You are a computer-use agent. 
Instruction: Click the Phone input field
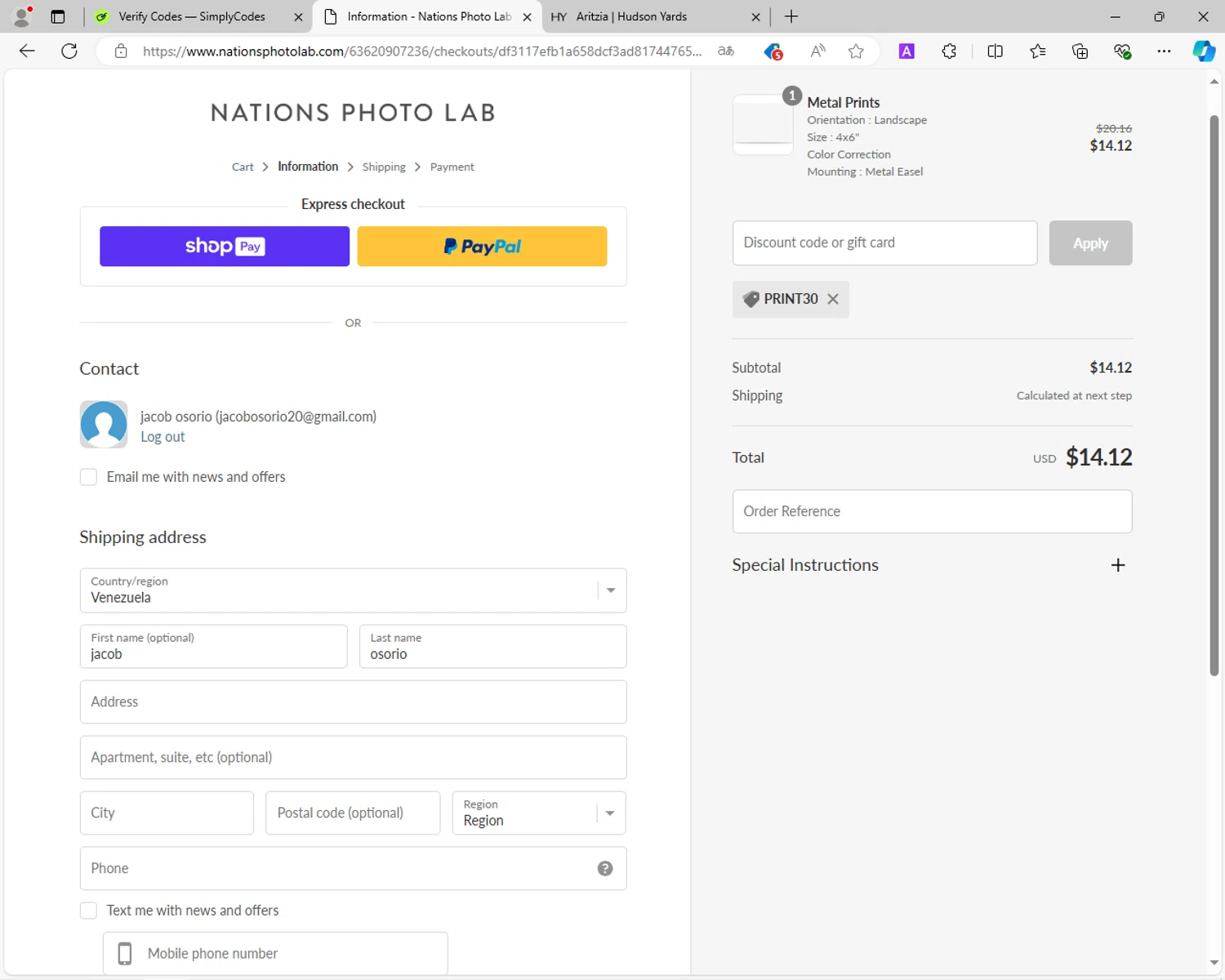(x=353, y=868)
